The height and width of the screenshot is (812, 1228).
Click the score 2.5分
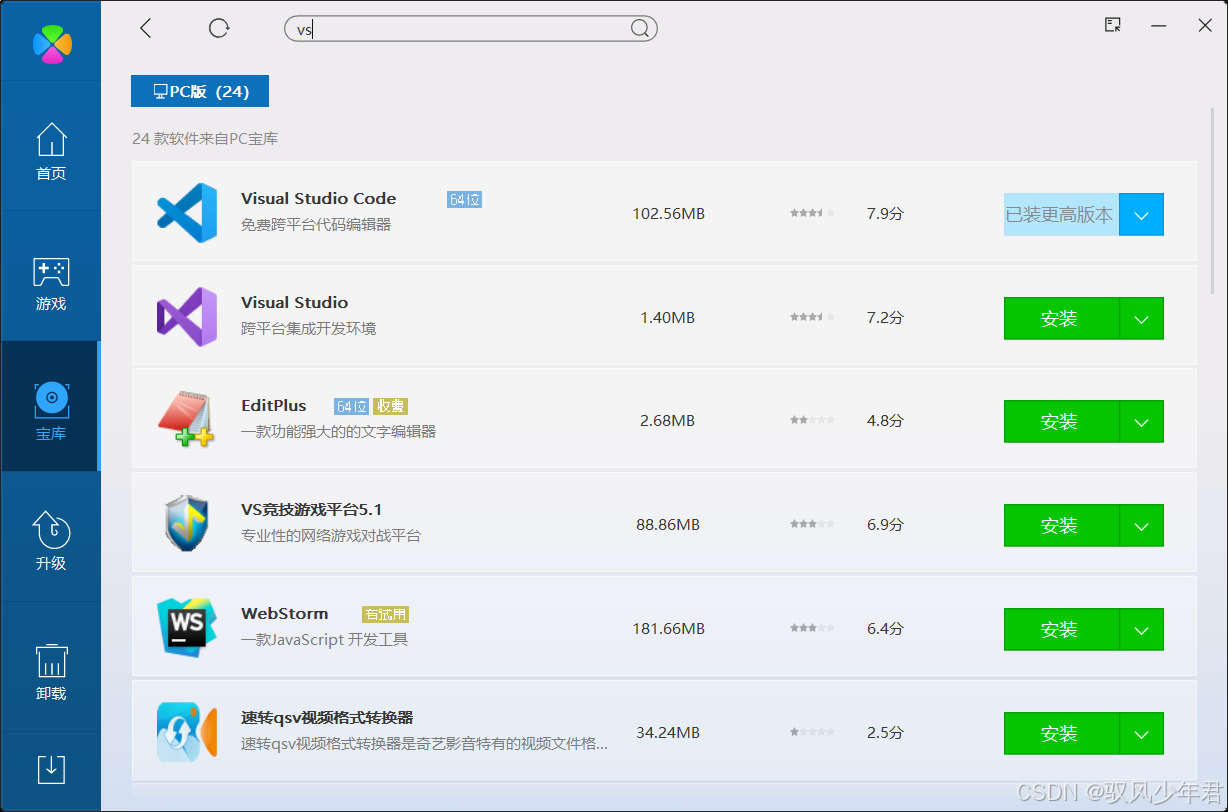tap(885, 733)
